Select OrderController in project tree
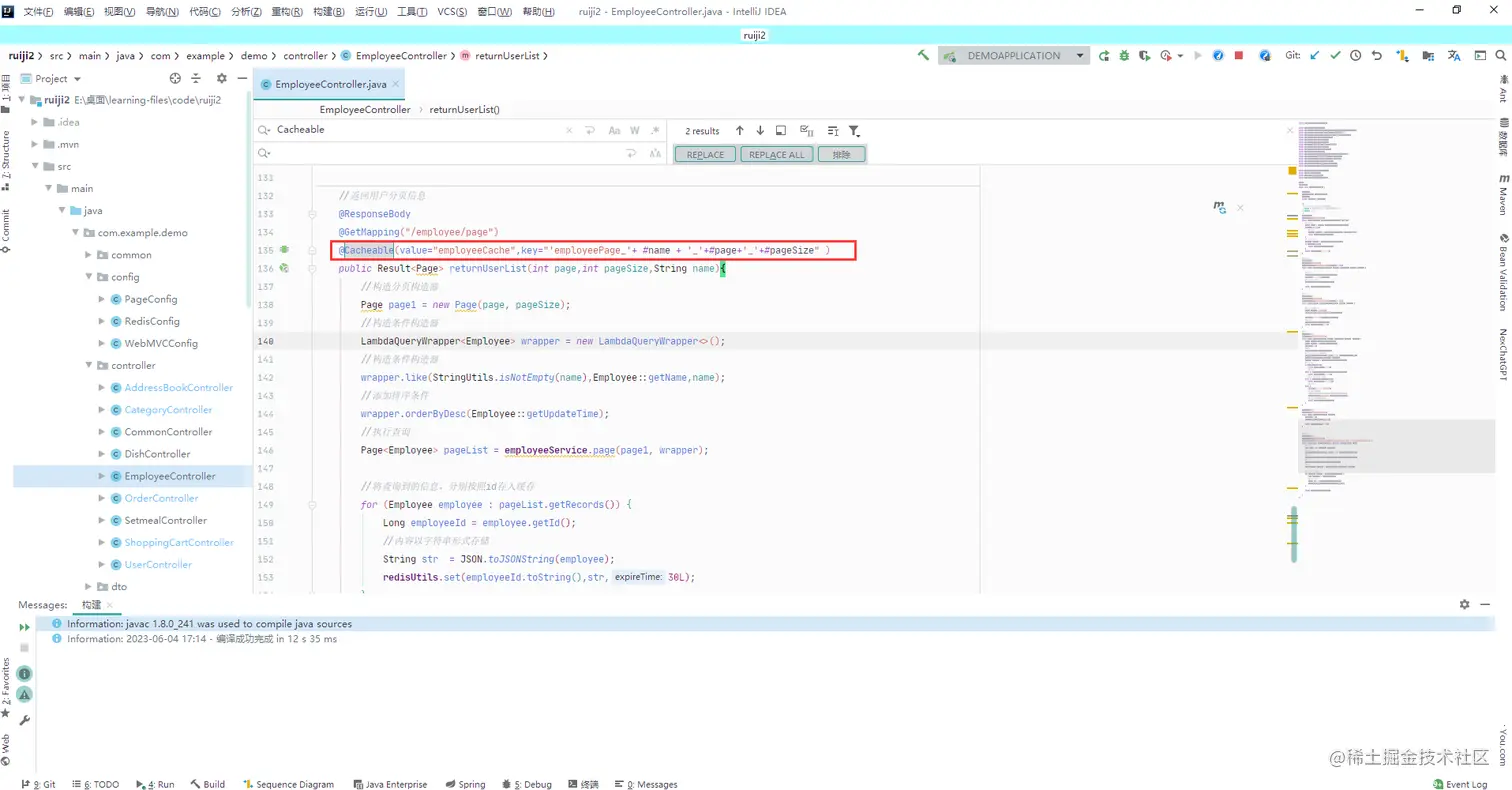This screenshot has height=790, width=1512. pos(161,498)
